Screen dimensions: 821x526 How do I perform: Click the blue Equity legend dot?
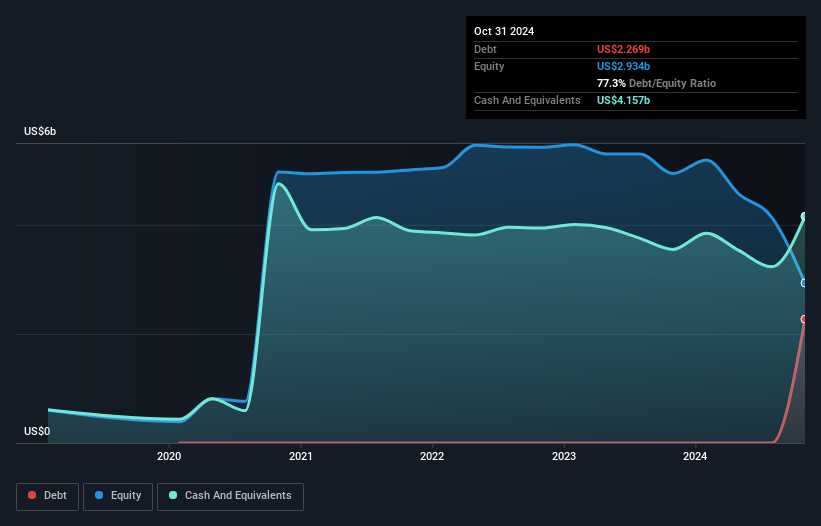[x=99, y=495]
